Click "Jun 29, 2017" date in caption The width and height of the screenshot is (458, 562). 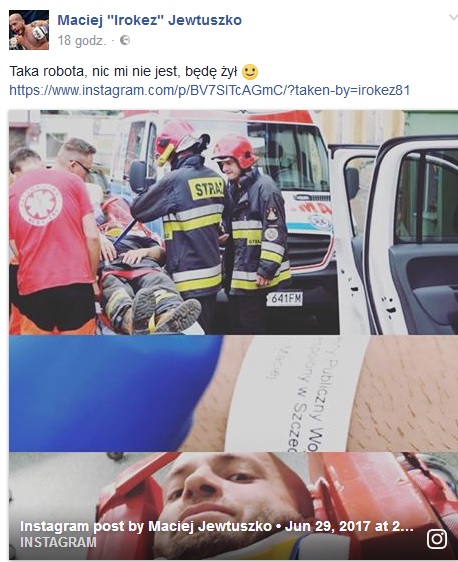(x=327, y=526)
